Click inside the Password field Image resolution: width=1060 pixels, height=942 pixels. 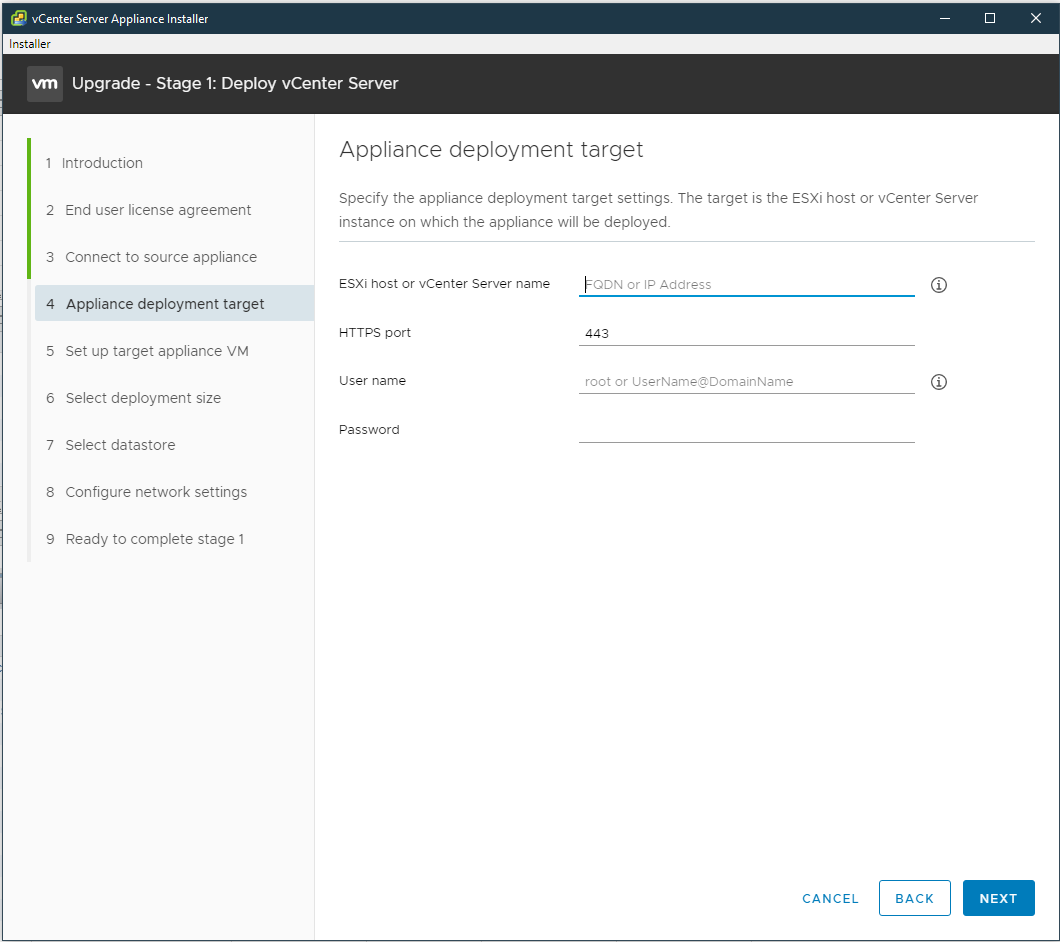[x=746, y=430]
